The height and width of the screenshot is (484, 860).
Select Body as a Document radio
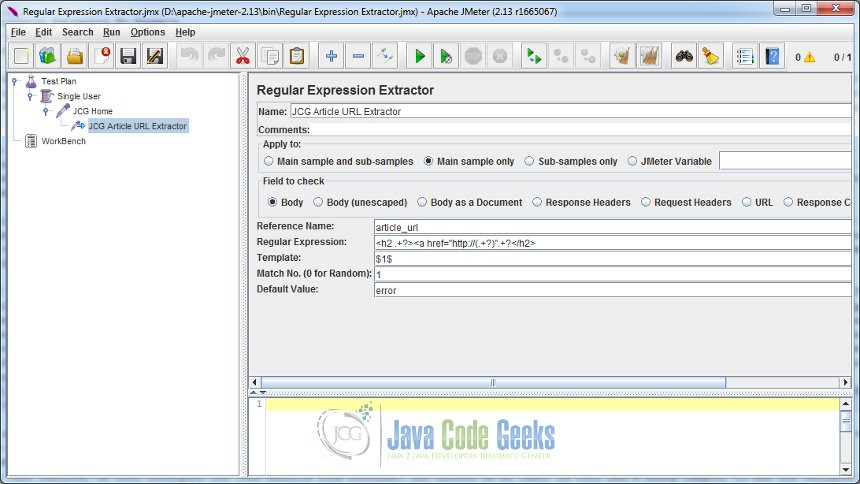click(421, 202)
